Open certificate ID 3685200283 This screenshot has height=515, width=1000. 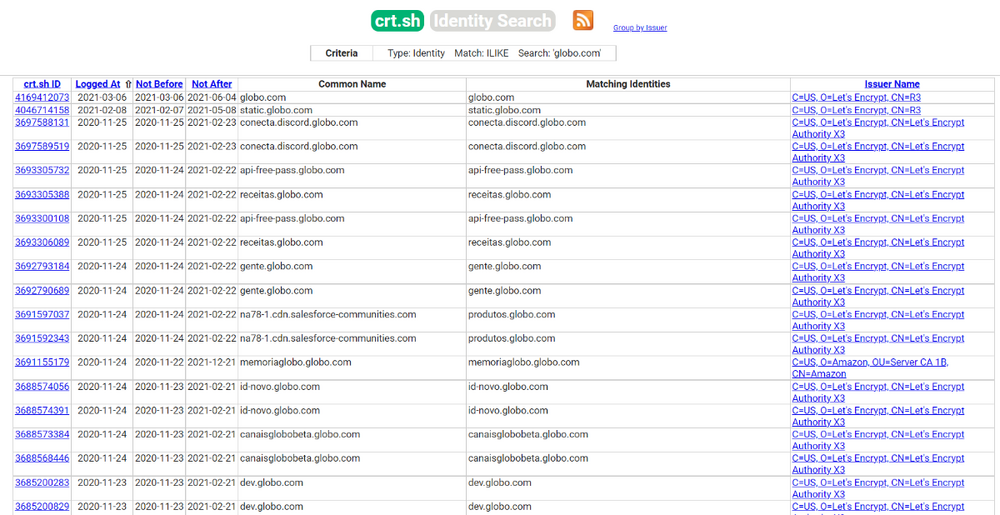[42, 482]
